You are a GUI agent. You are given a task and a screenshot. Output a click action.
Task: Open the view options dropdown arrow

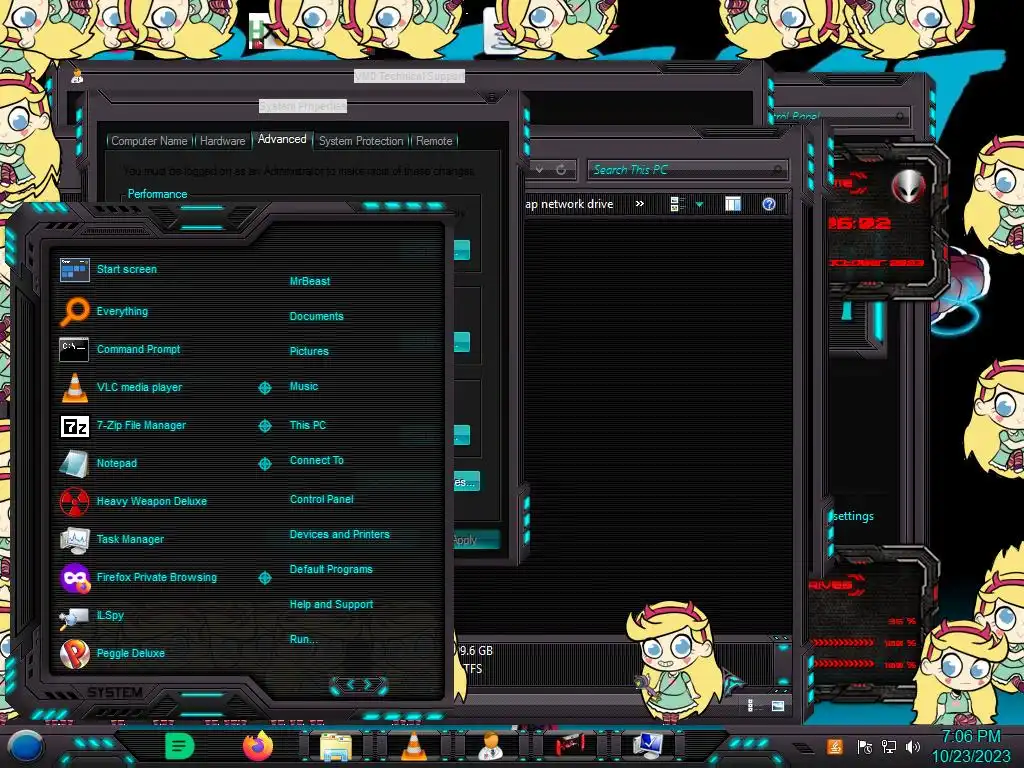click(699, 205)
